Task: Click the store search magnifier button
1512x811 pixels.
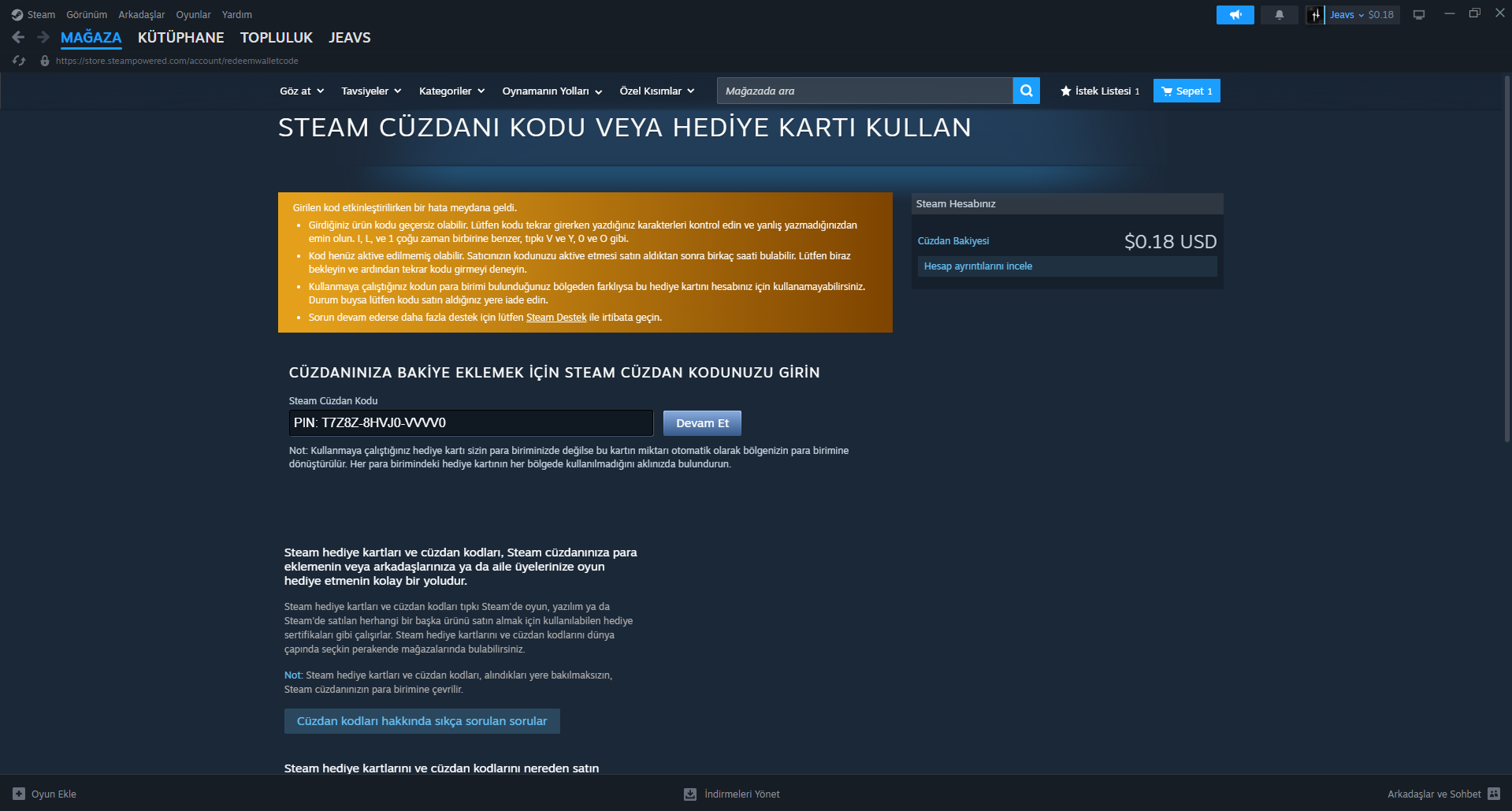Action: click(x=1026, y=91)
